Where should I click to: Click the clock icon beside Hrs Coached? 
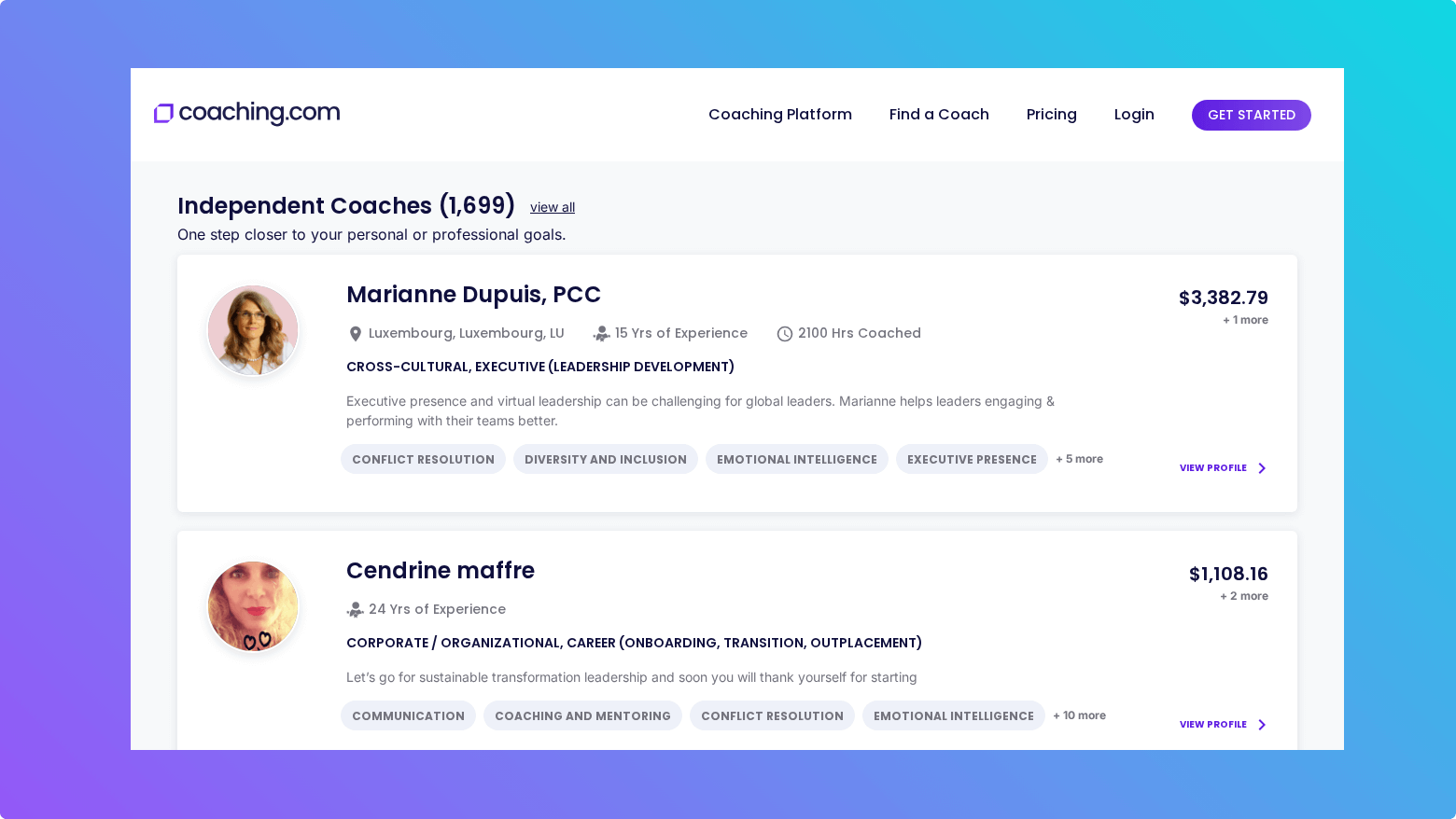coord(785,334)
